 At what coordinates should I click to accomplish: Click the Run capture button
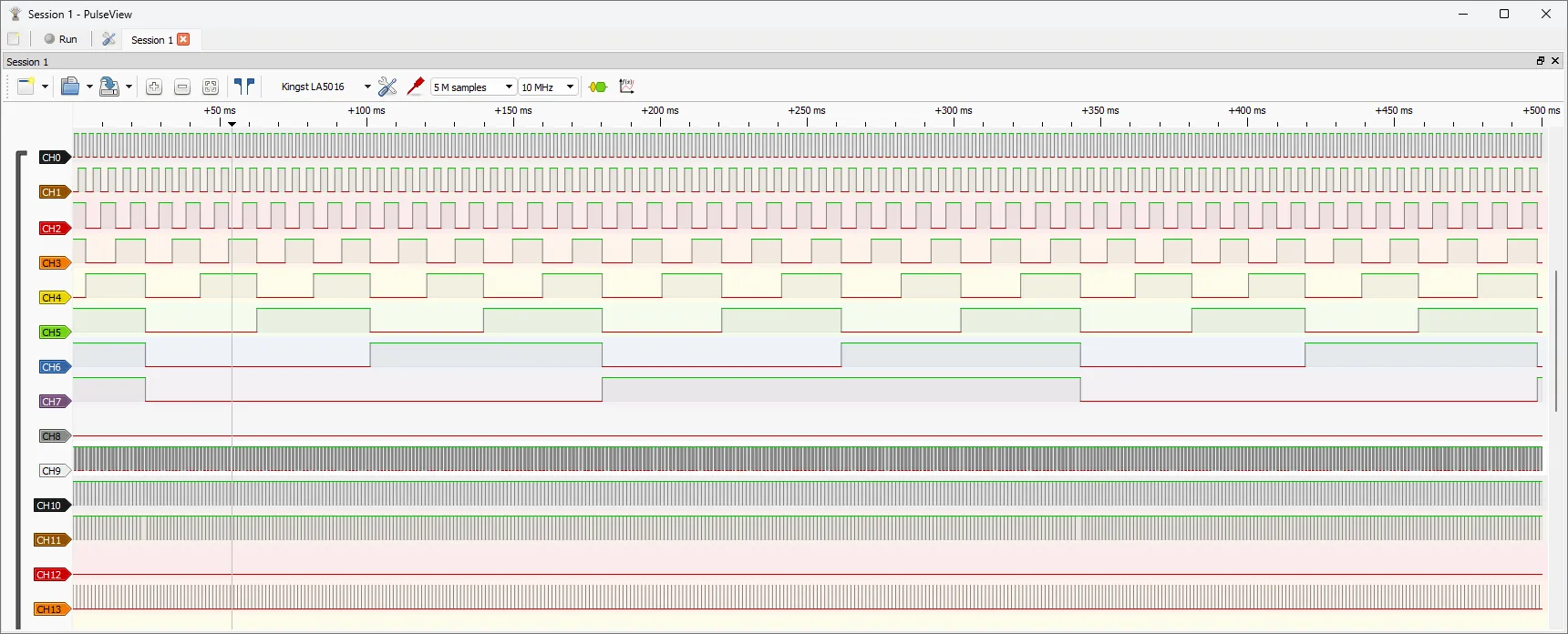(x=61, y=39)
